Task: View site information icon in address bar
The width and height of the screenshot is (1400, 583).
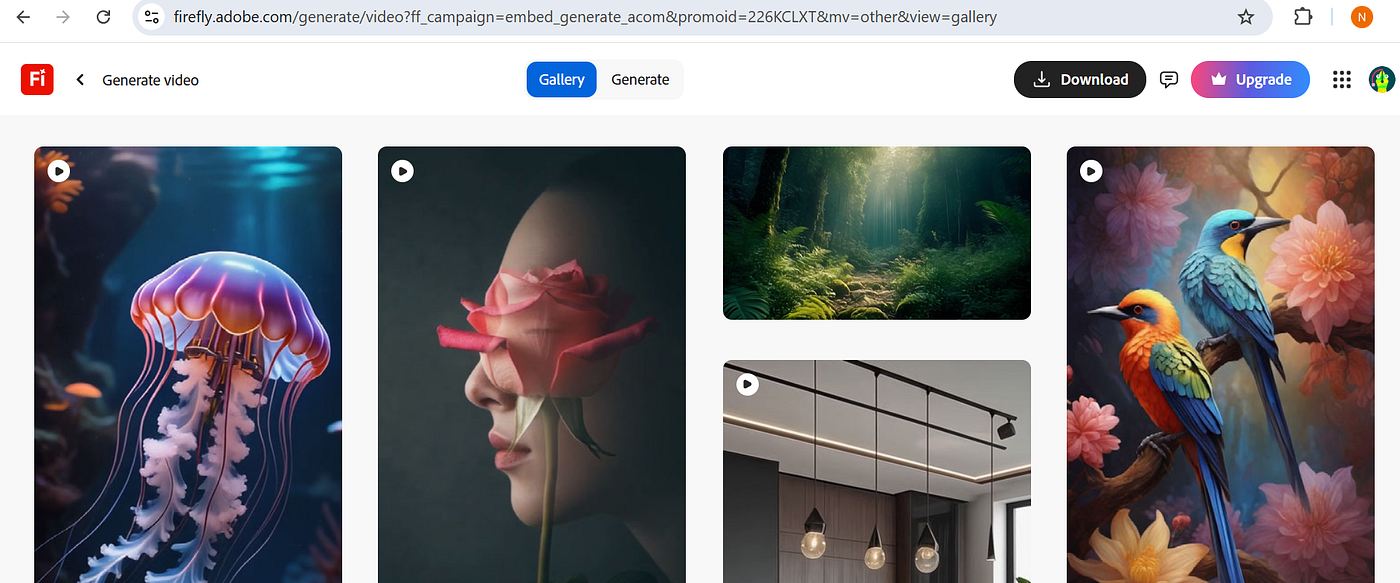Action: (152, 17)
